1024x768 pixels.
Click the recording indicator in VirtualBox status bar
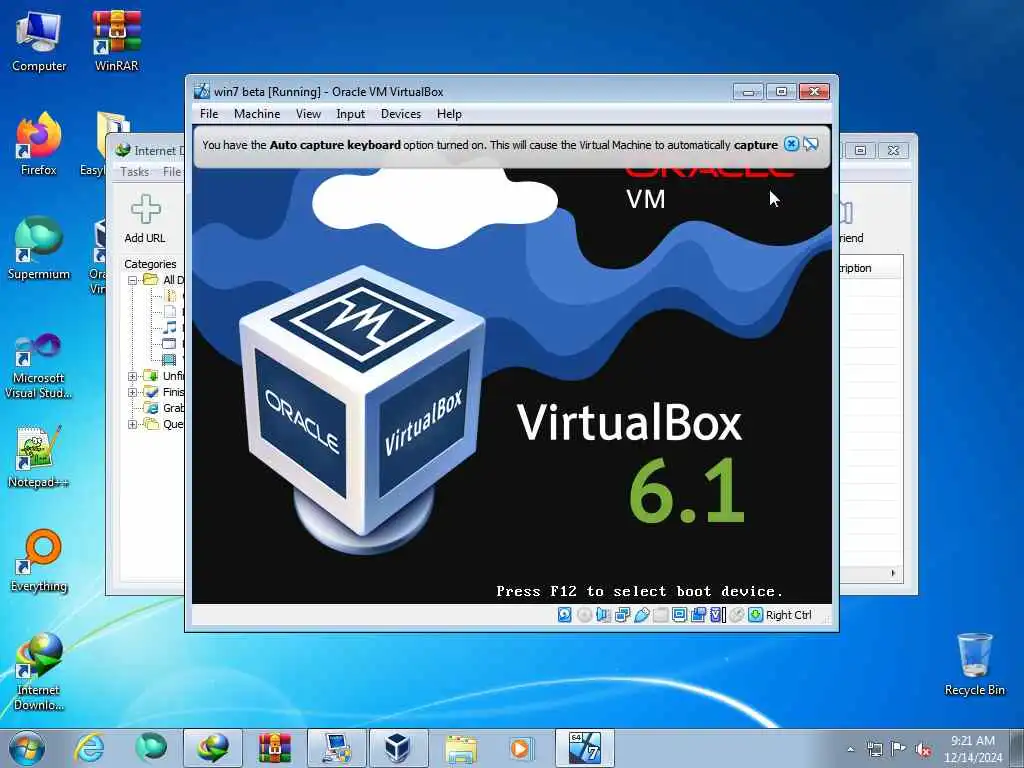pyautogui.click(x=698, y=615)
